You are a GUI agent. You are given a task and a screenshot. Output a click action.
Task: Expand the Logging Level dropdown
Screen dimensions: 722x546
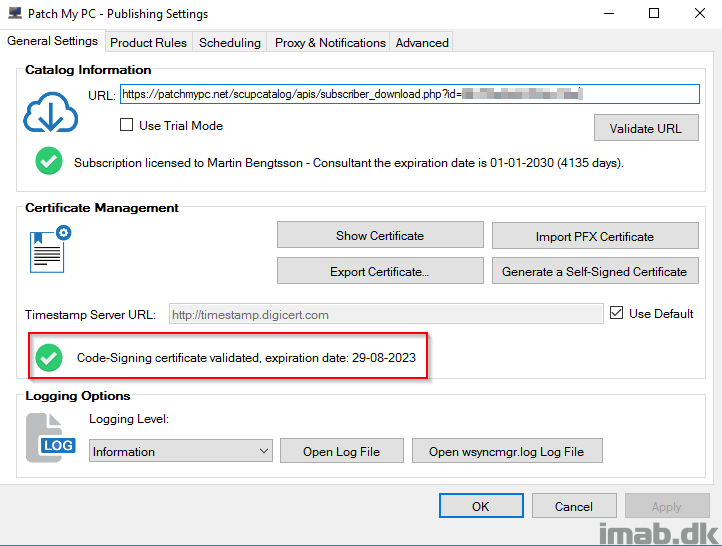(x=180, y=451)
